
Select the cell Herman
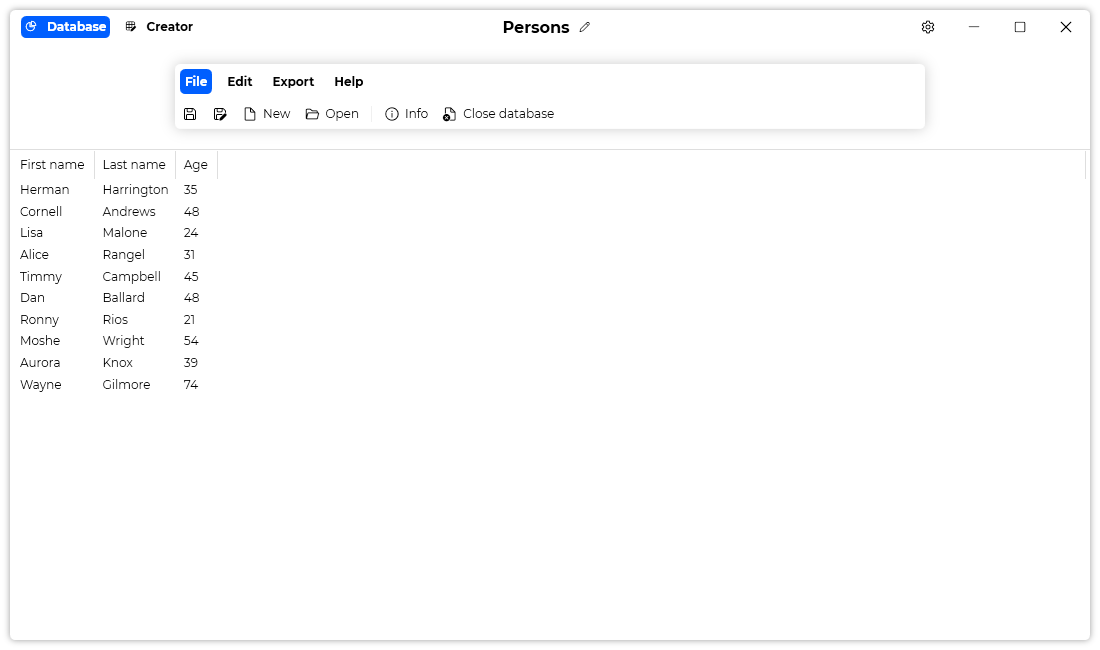click(45, 189)
